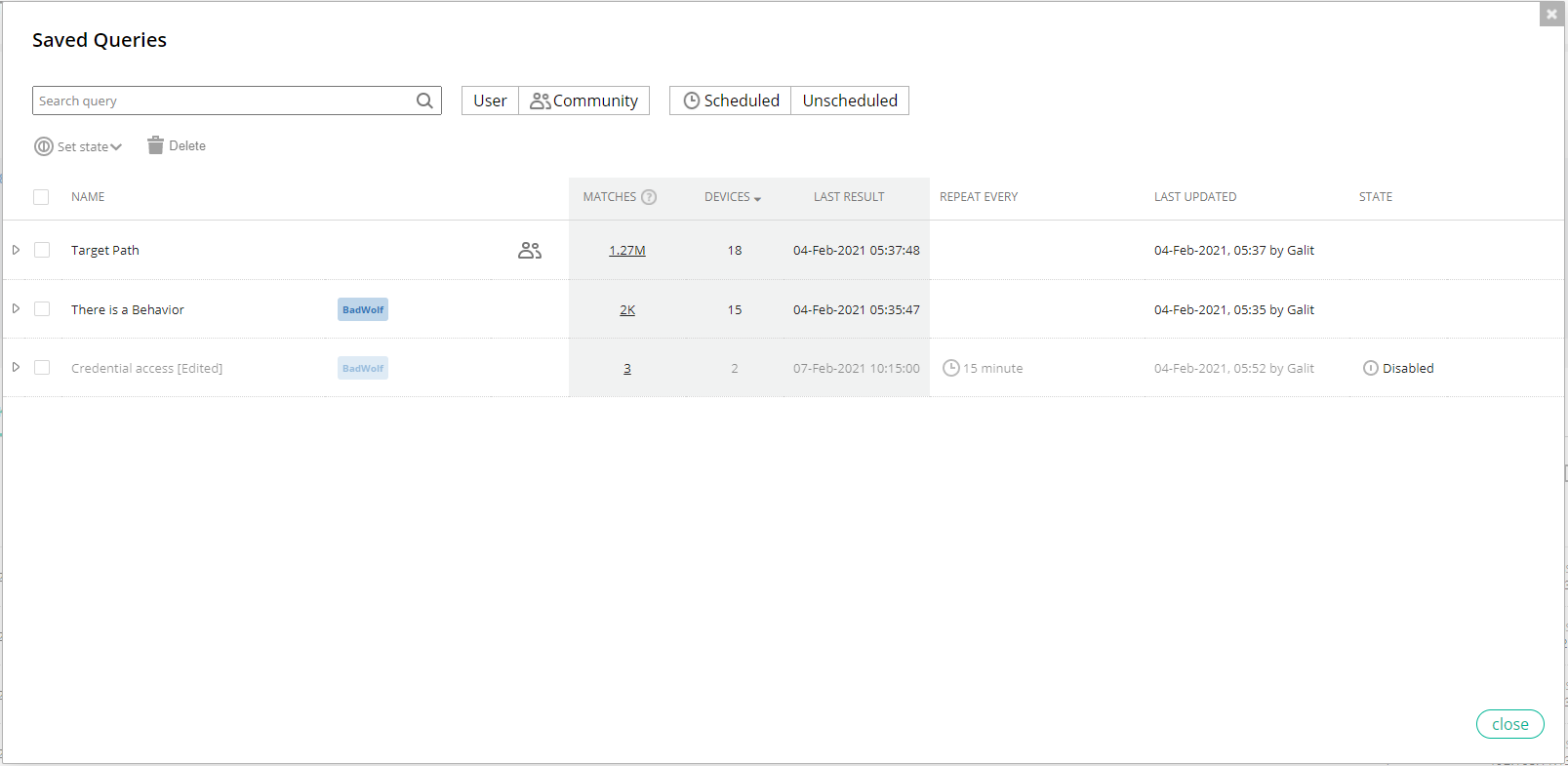This screenshot has height=766, width=1568.
Task: Click BadWolf tag on There is a Behavior
Action: [x=363, y=309]
